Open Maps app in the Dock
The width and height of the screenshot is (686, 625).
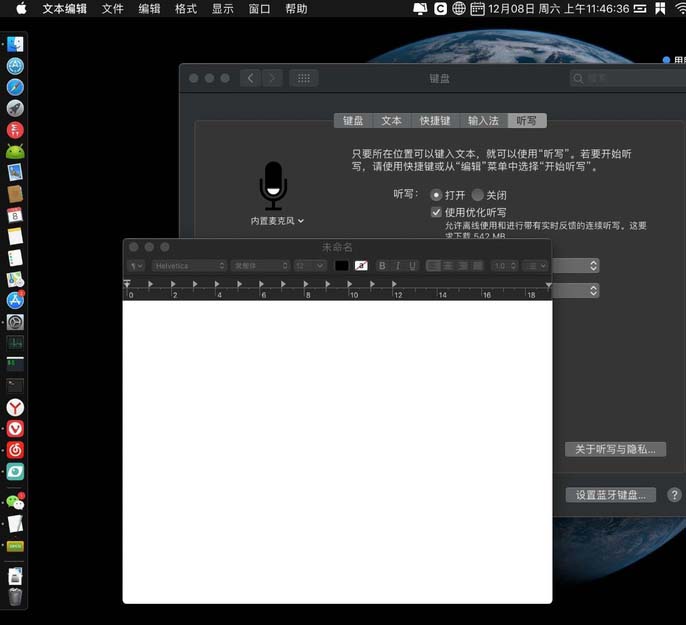[x=15, y=279]
